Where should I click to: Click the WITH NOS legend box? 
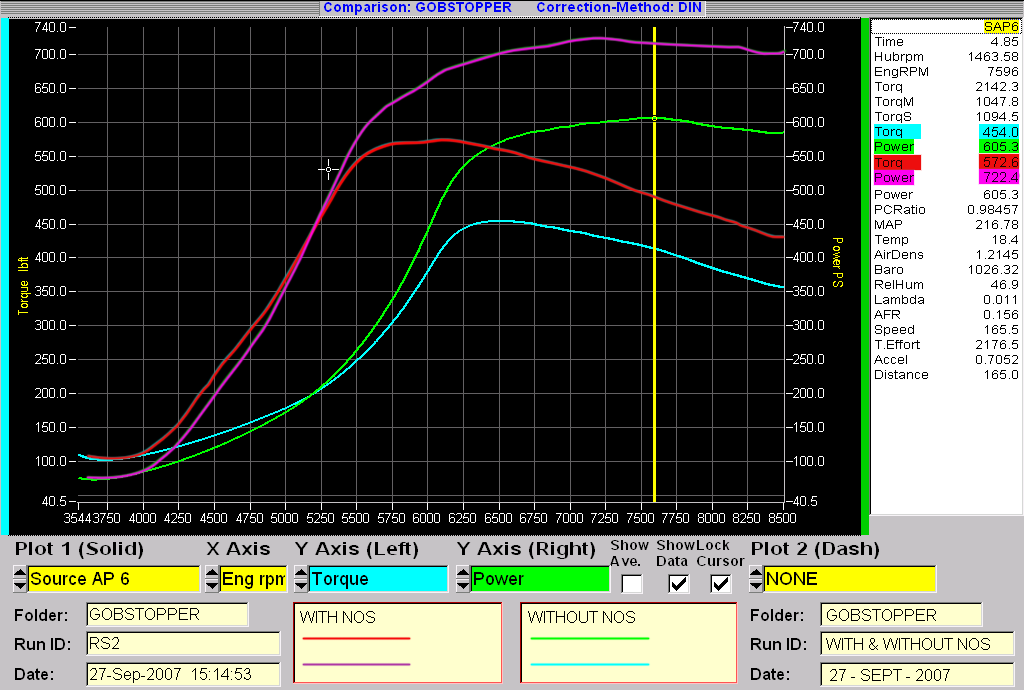click(x=396, y=639)
